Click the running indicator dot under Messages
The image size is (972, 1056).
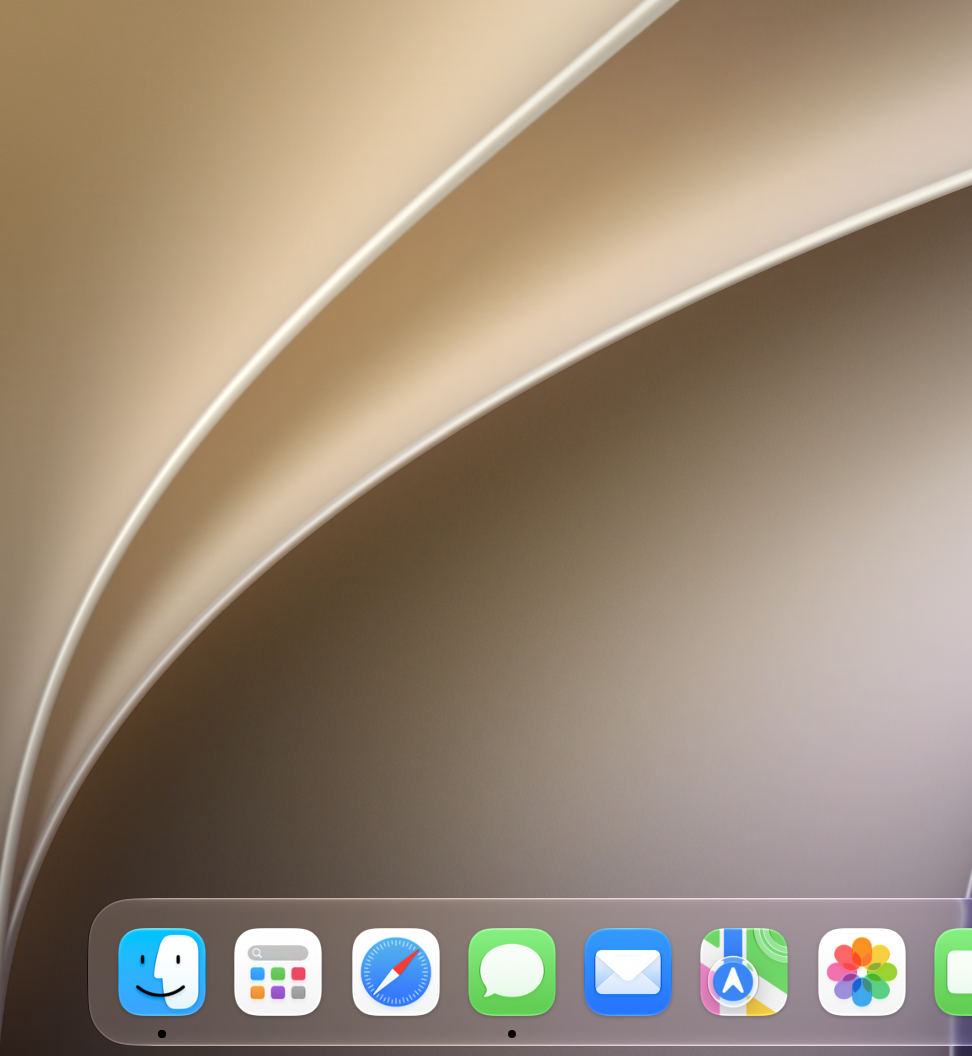click(512, 1034)
